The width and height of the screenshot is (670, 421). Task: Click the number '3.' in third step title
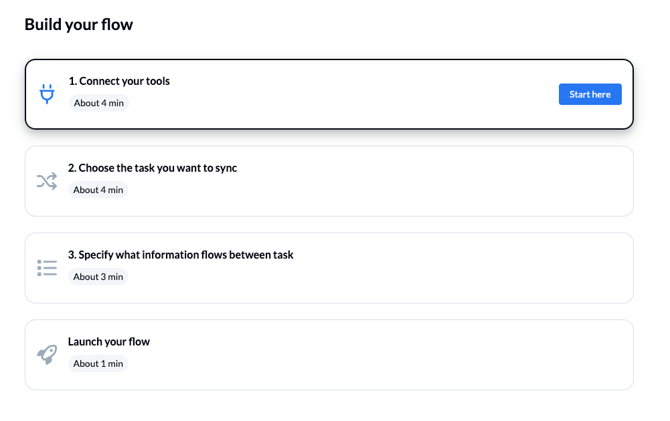click(x=73, y=255)
